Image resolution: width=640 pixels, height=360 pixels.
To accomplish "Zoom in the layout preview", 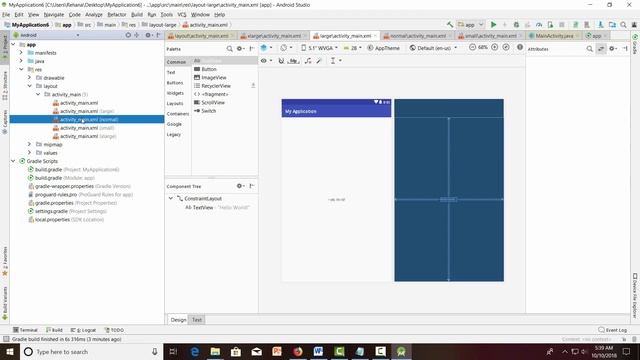I will (x=494, y=47).
